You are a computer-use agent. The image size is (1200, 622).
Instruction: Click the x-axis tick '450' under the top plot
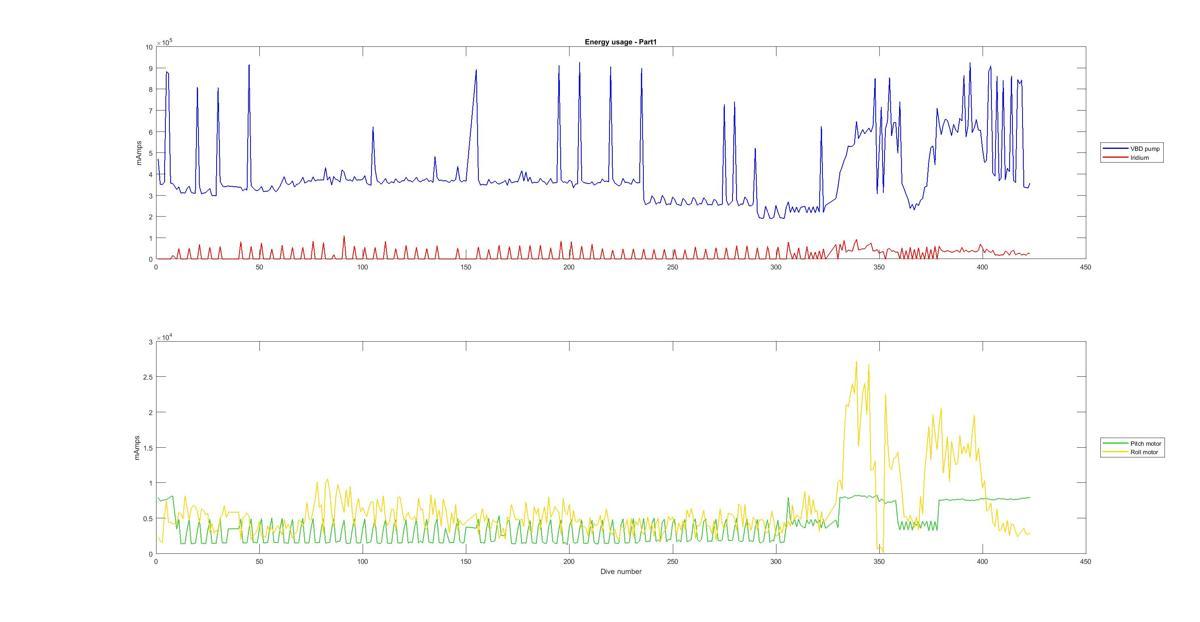pos(1086,267)
